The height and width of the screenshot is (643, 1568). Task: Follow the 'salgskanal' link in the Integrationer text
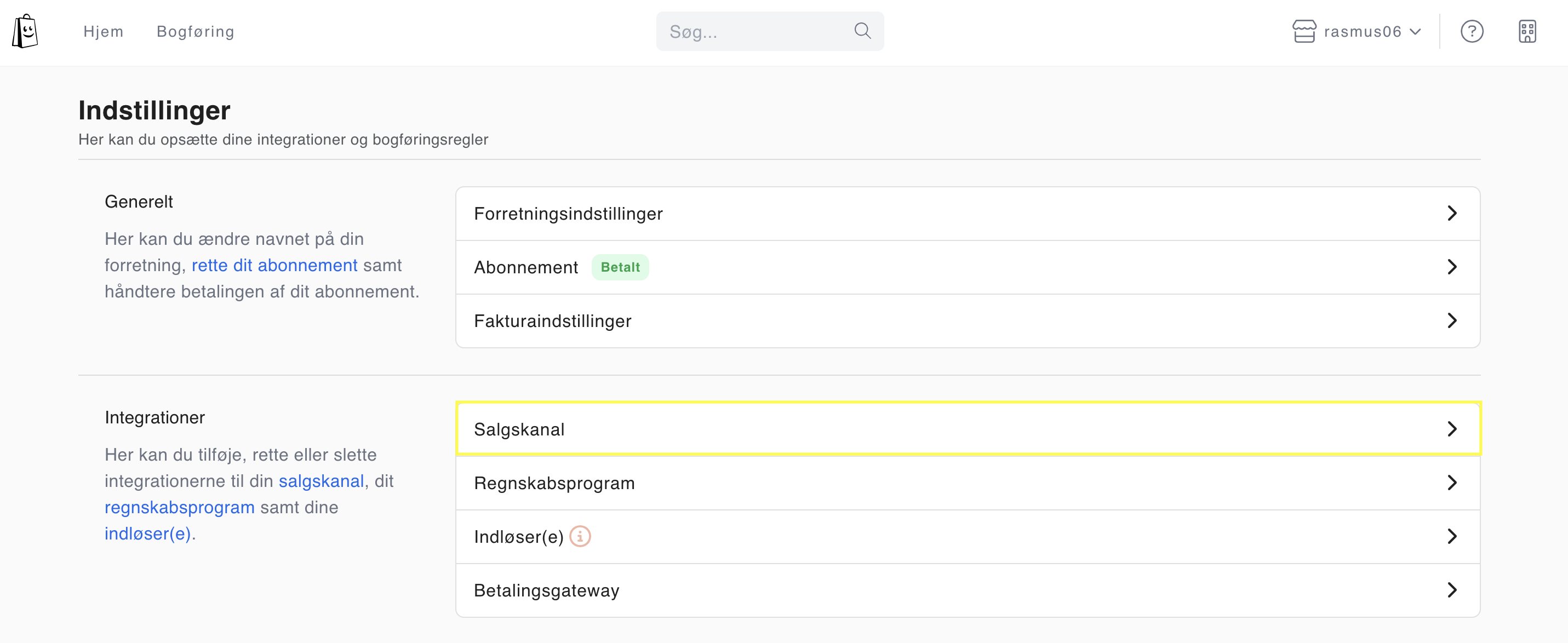coord(321,481)
